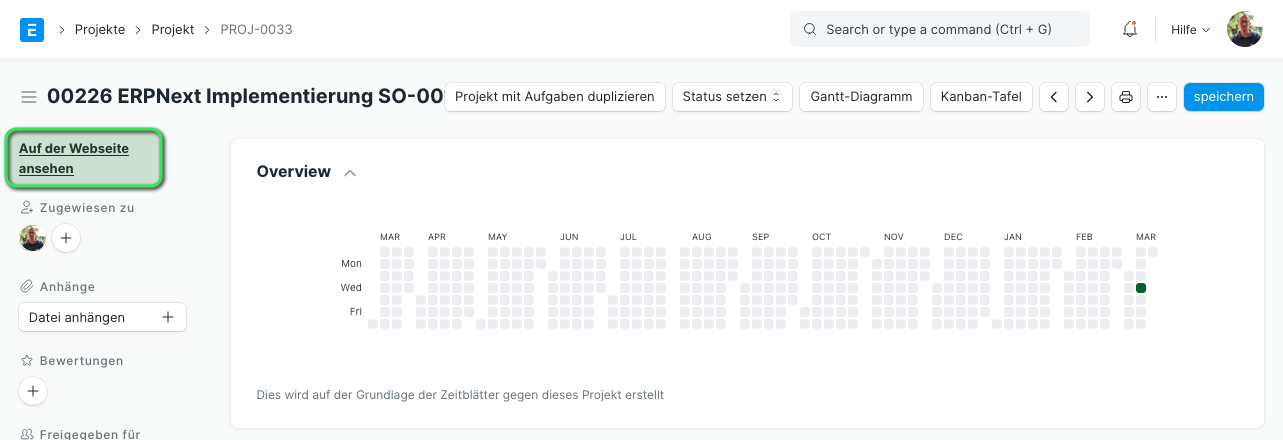The height and width of the screenshot is (440, 1283).
Task: Click PROJ-0033 breadcrumb
Action: click(x=256, y=30)
